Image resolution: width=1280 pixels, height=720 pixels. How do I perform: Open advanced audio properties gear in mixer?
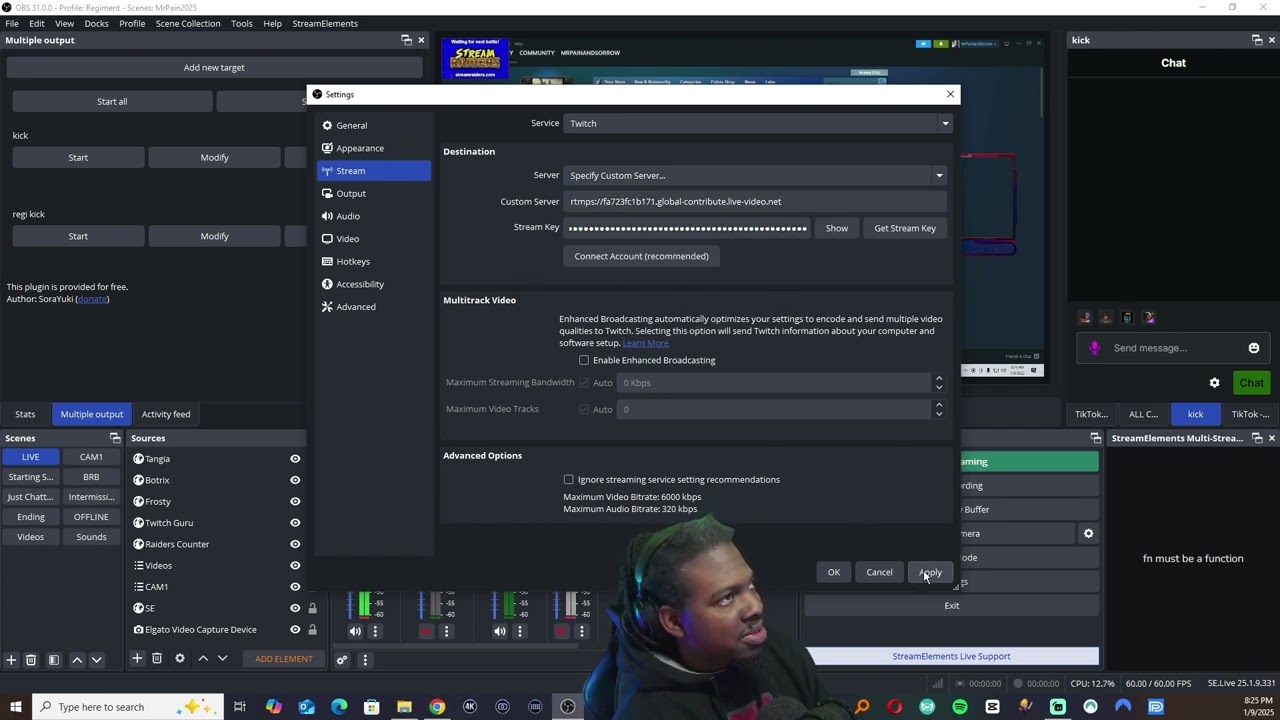(x=342, y=659)
